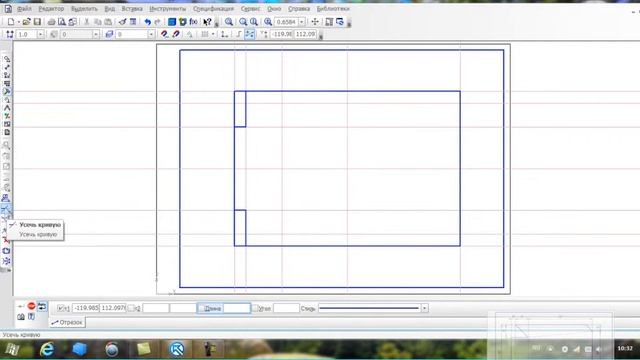Open the Стиль line style dropdown
Screen dimensions: 640x360
(x=424, y=308)
